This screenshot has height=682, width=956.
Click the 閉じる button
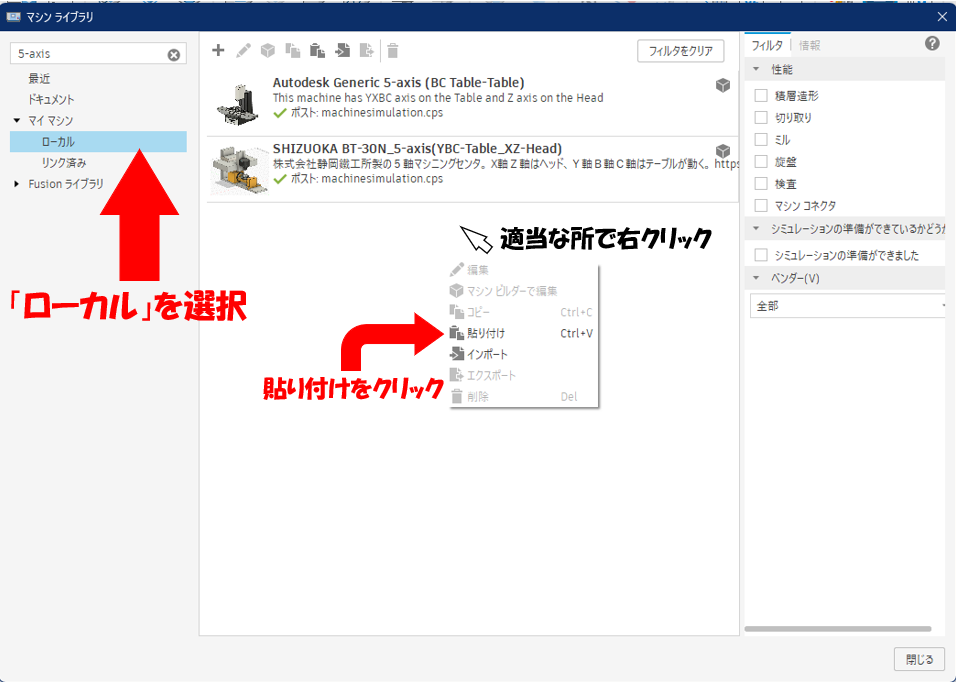point(918,659)
